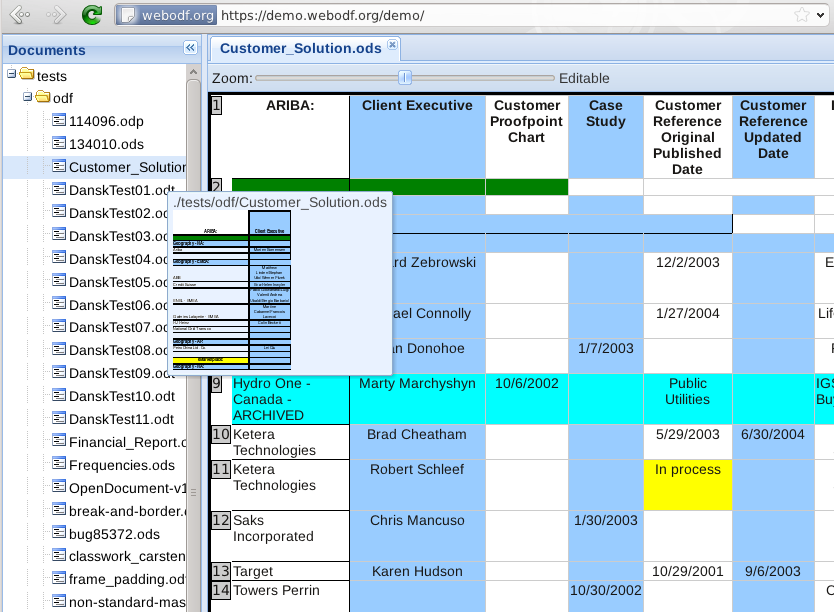The image size is (834, 612).
Task: Click the document icon beside bug85372.ods
Action: point(59,534)
